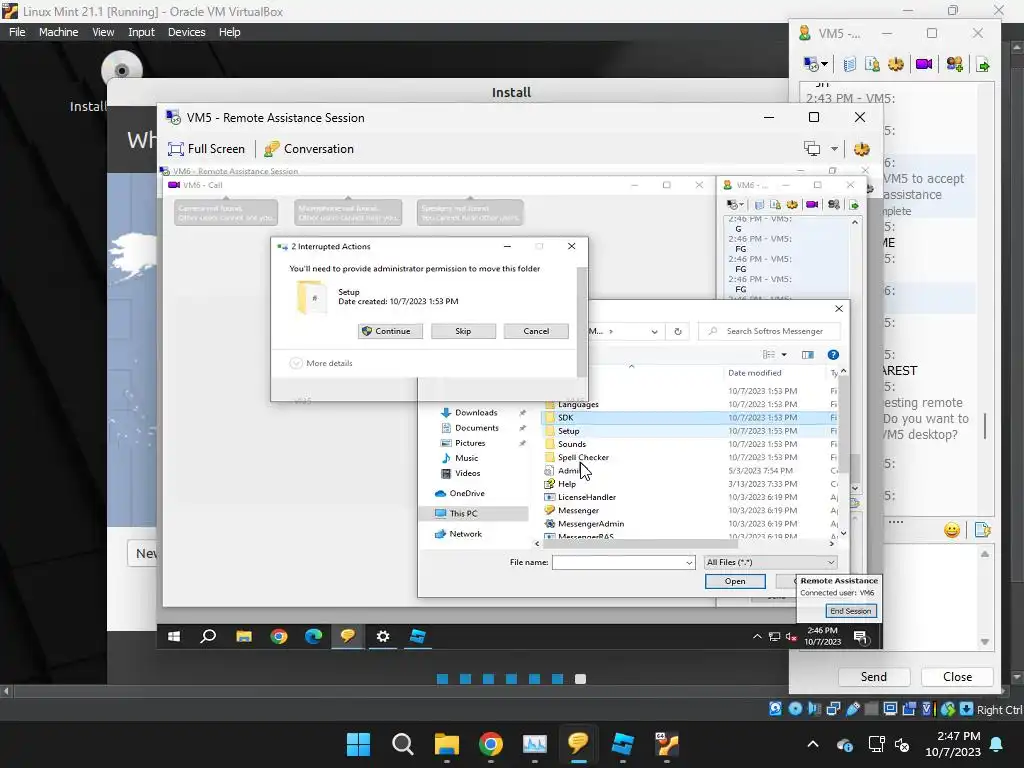Open the VirtualBox Devices menu
The height and width of the screenshot is (768, 1024).
[186, 32]
